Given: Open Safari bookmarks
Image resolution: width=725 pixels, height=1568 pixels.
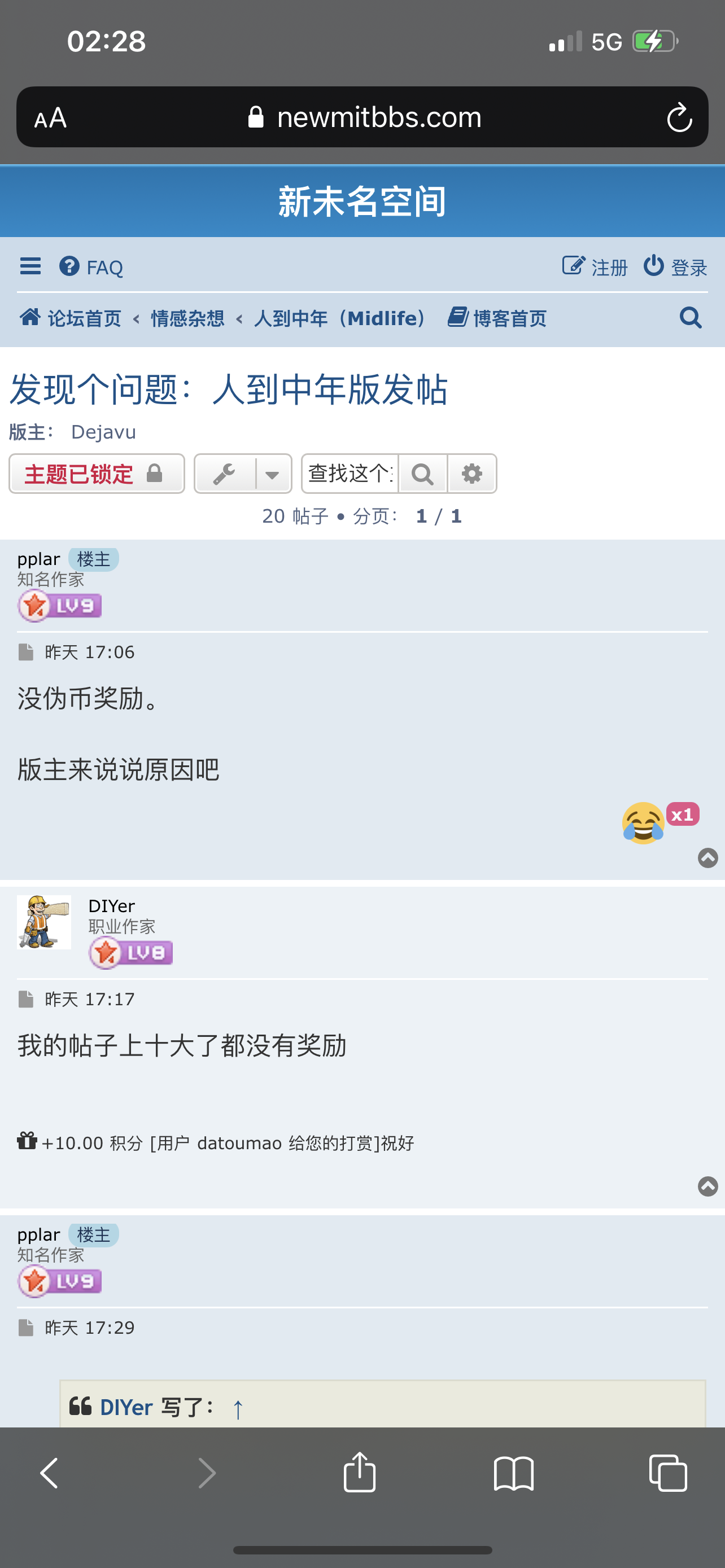Looking at the screenshot, I should click(514, 1473).
